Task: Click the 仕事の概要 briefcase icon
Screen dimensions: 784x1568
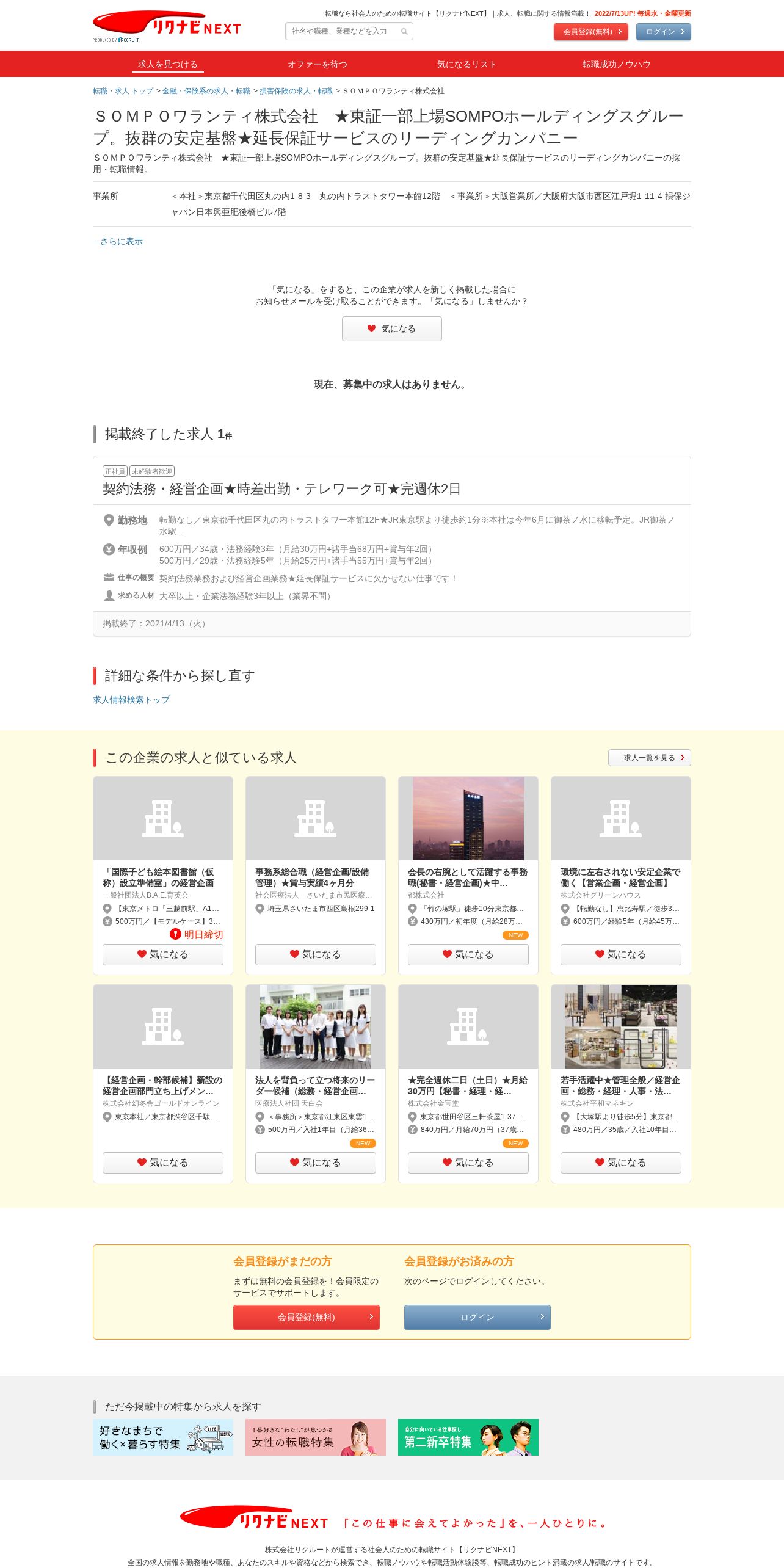Action: [109, 578]
